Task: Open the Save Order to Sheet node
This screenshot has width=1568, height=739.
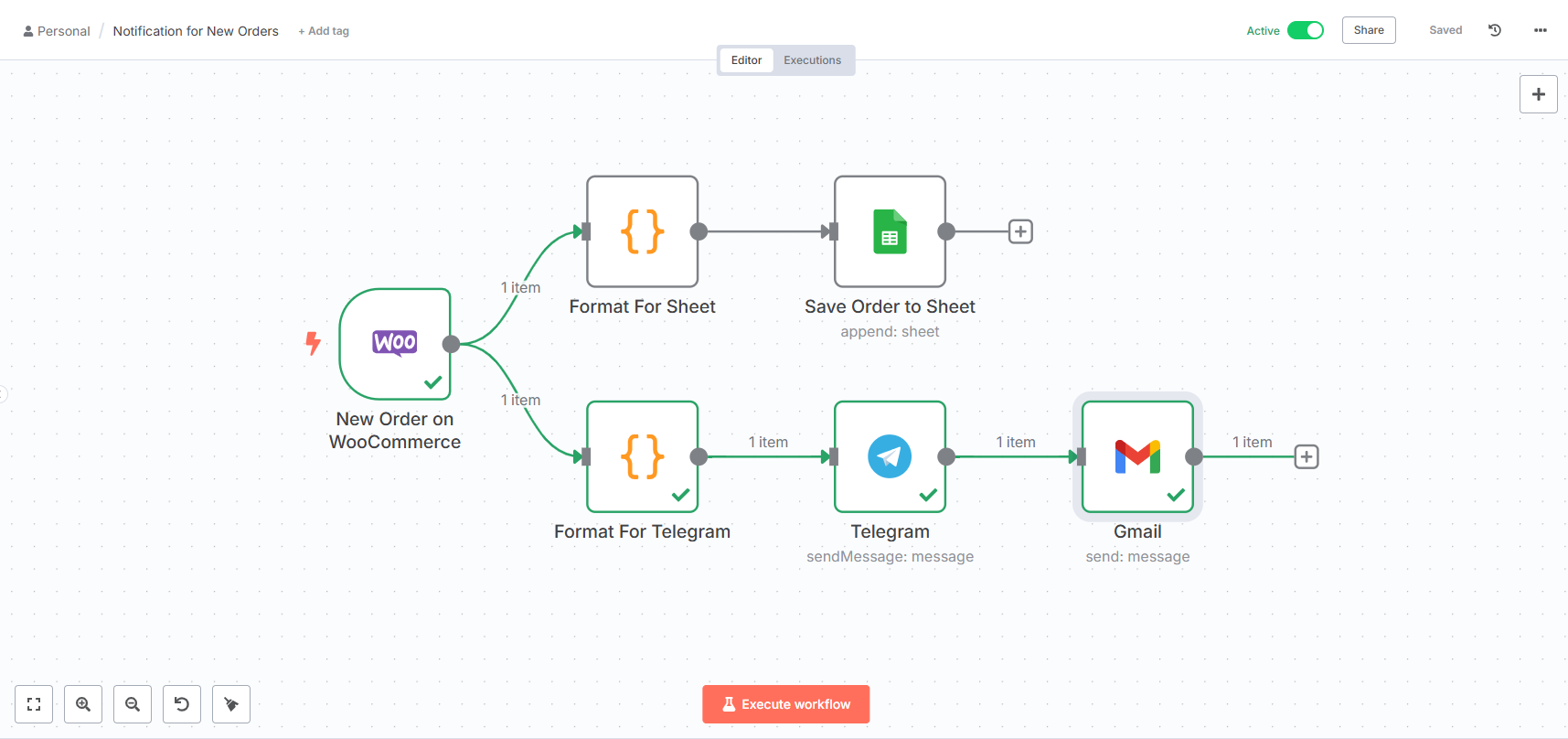Action: tap(890, 231)
